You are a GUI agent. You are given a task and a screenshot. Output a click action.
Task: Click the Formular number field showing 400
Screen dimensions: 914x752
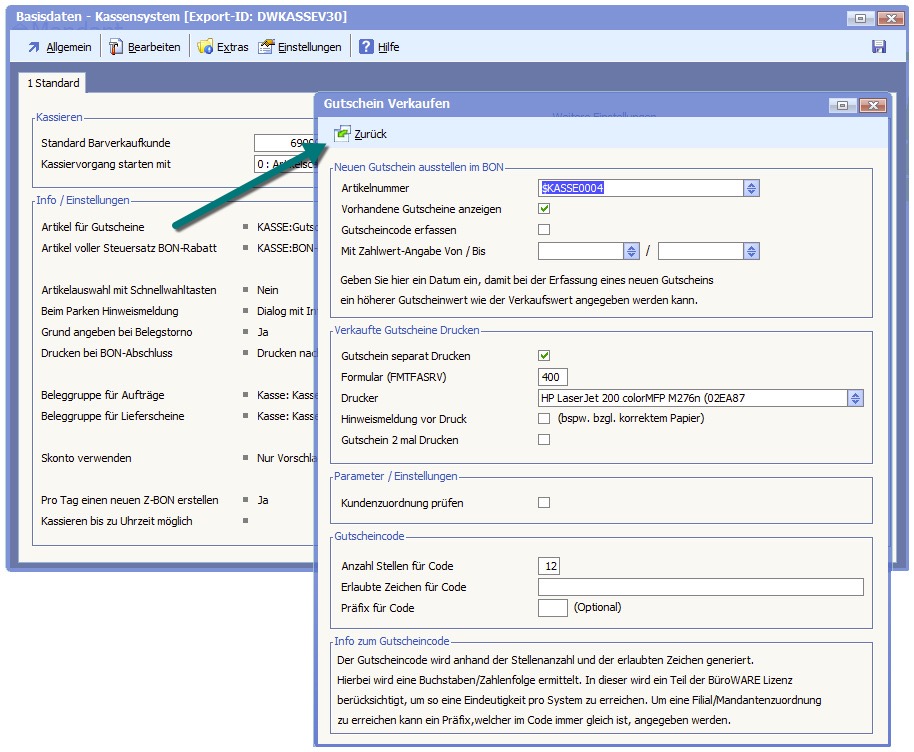(x=553, y=377)
